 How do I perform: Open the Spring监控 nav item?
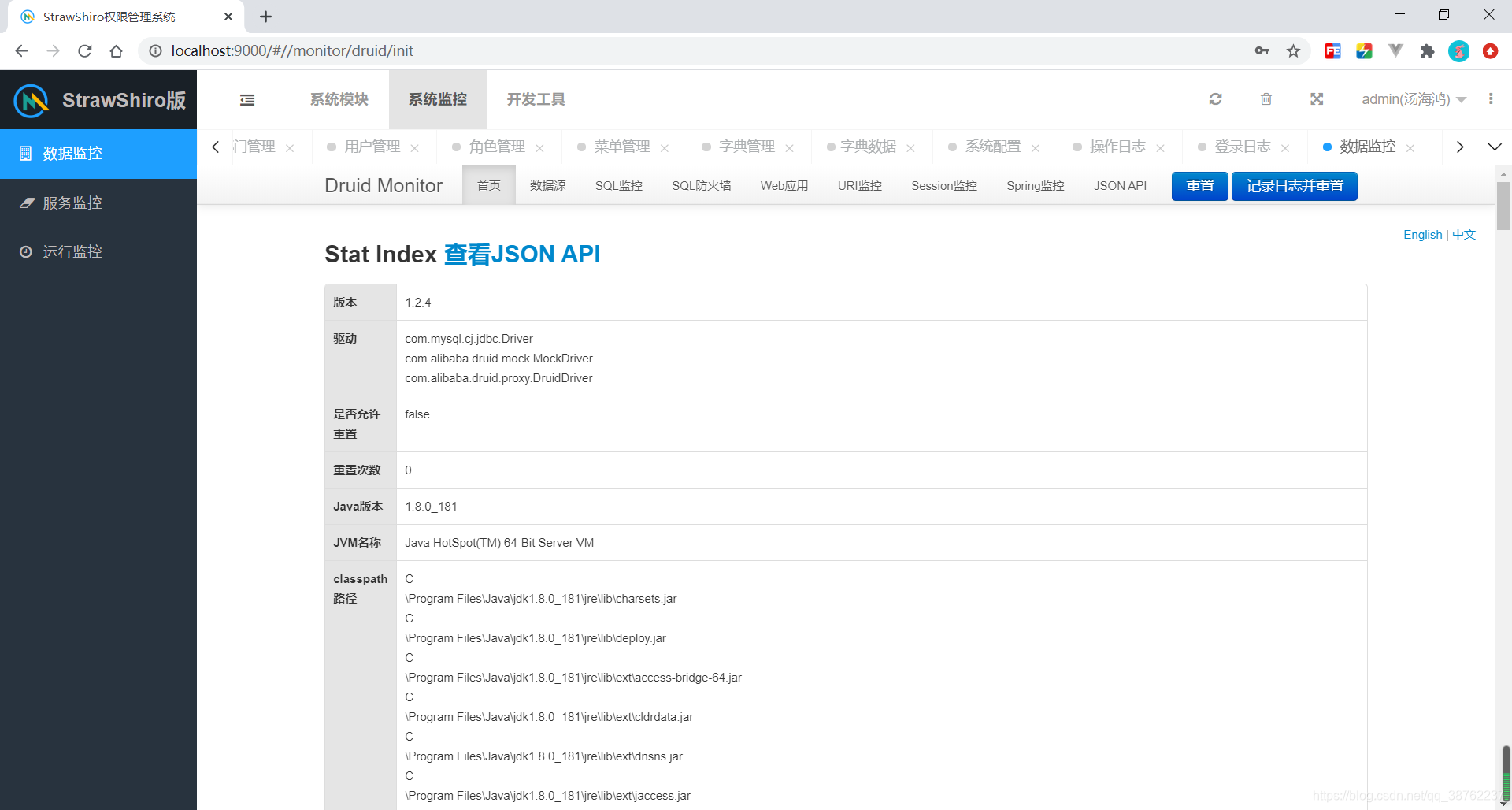pos(1036,185)
